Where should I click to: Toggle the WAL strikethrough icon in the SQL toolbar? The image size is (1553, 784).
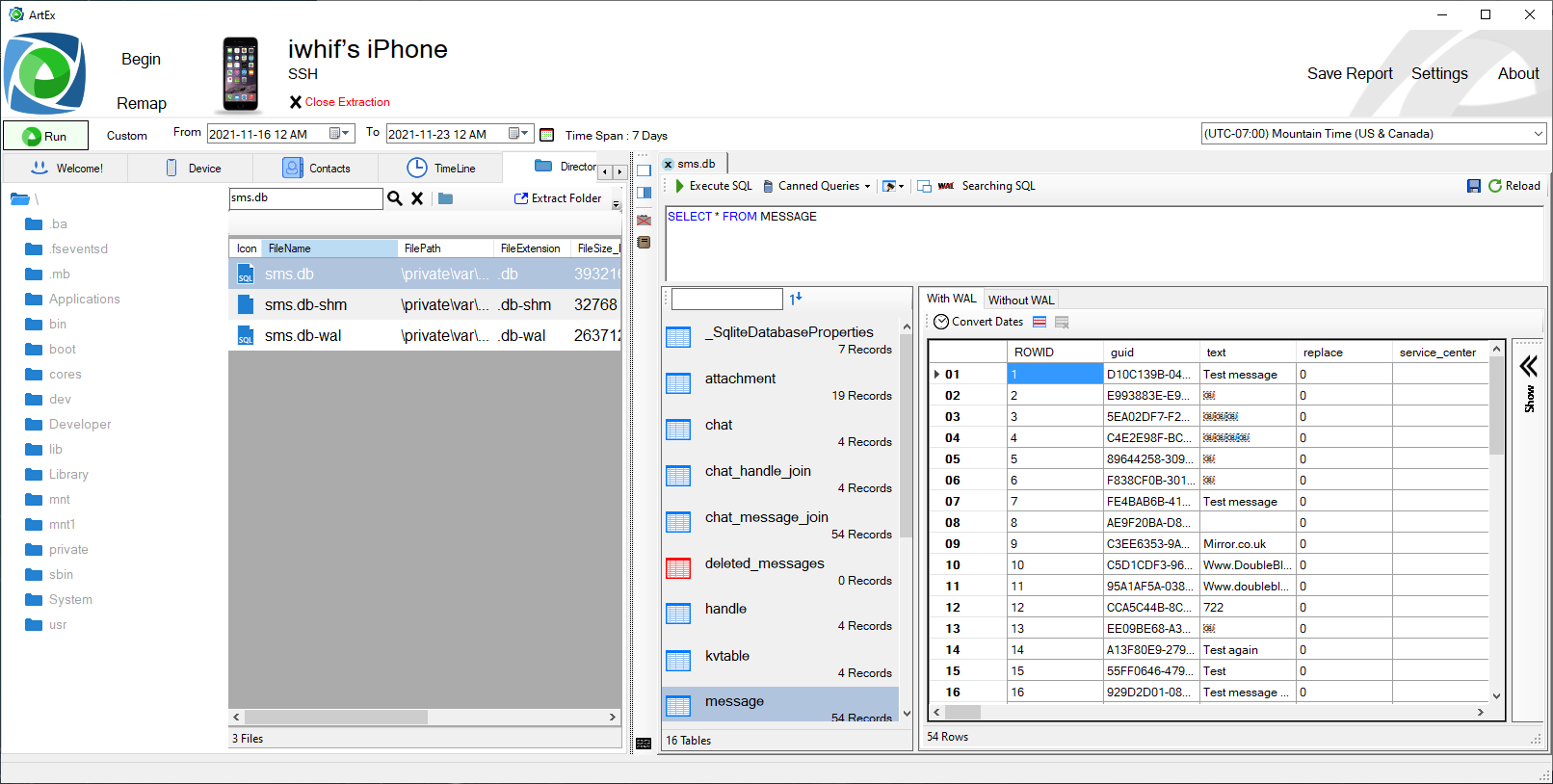point(946,186)
